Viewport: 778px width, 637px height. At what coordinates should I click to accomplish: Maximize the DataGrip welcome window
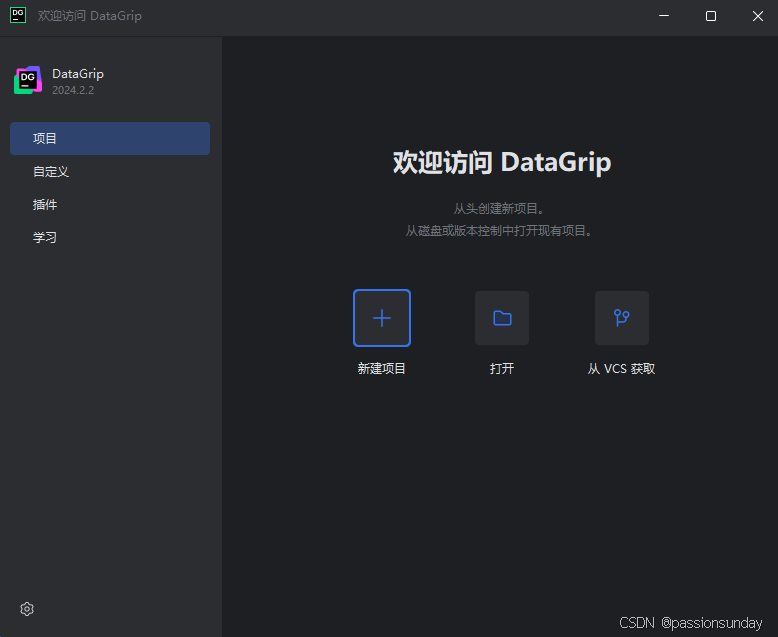click(x=711, y=16)
